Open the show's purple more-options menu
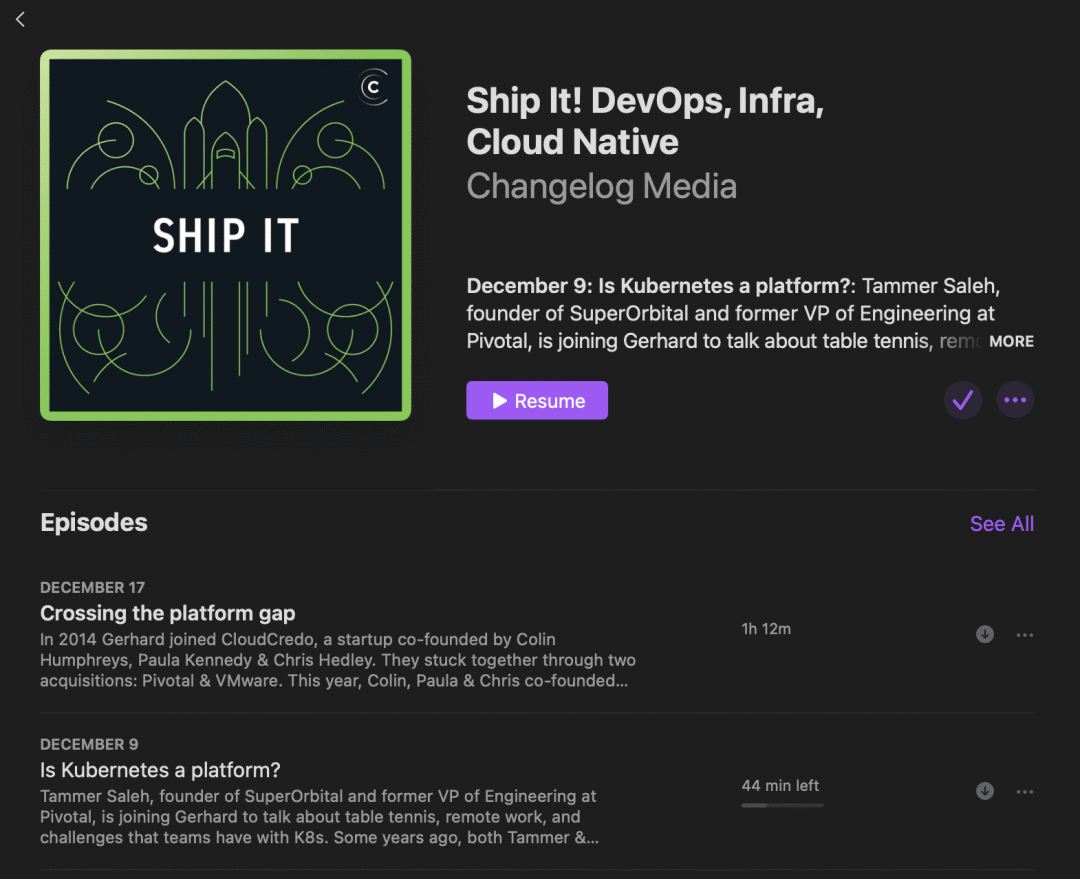The image size is (1080, 879). point(1015,400)
